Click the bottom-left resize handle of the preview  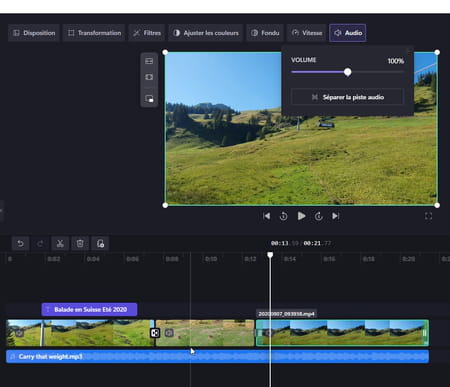[x=165, y=205]
